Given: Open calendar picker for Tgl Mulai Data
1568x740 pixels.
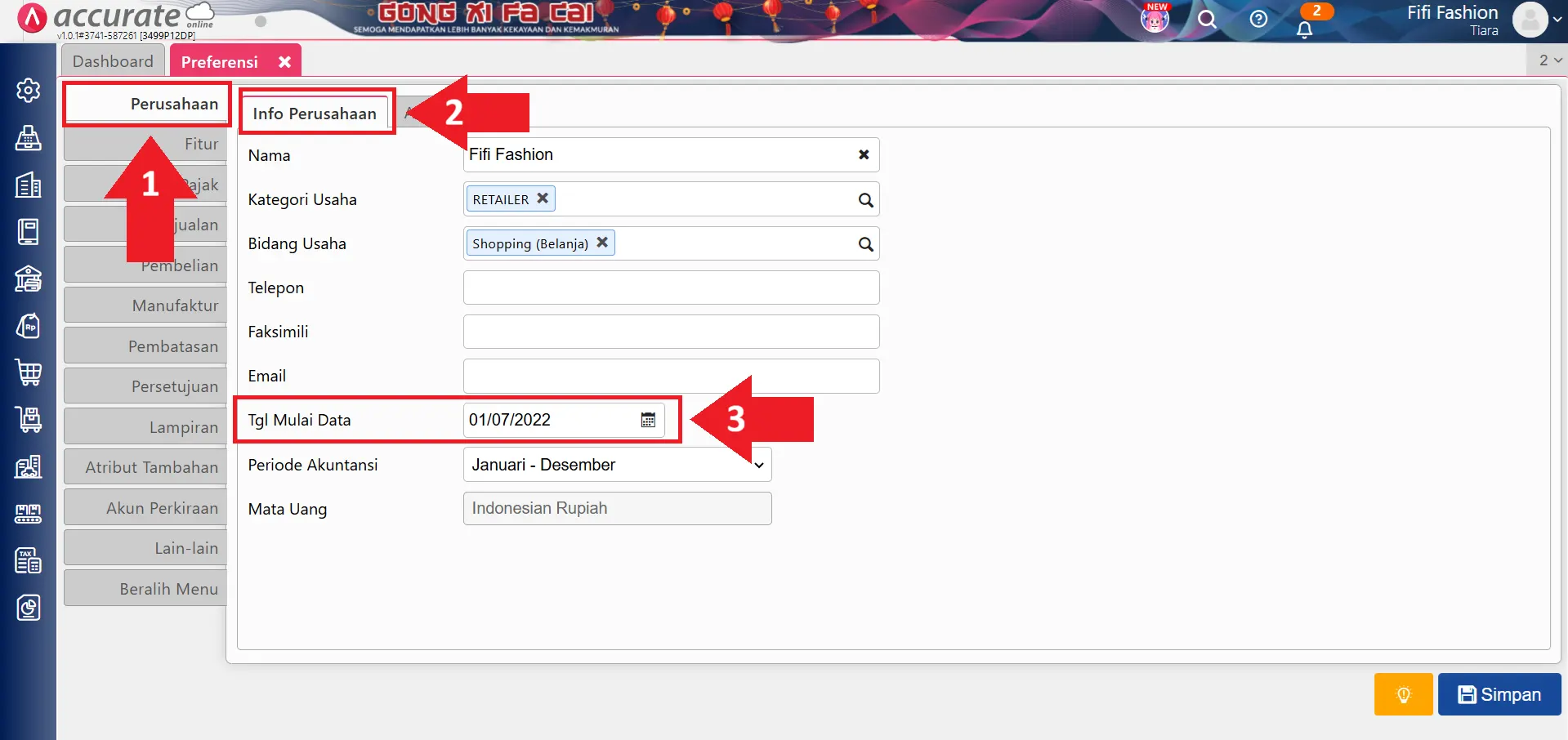Looking at the screenshot, I should [x=648, y=420].
